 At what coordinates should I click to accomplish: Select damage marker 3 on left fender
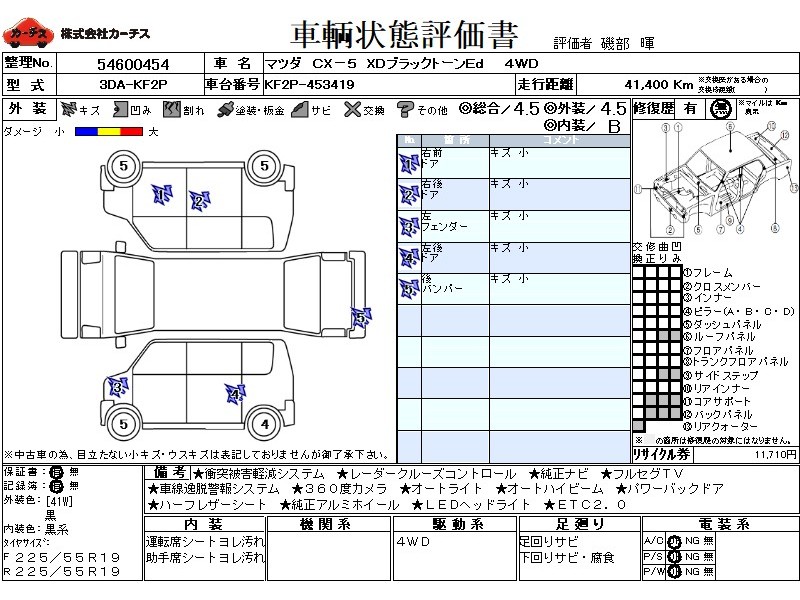[x=118, y=387]
